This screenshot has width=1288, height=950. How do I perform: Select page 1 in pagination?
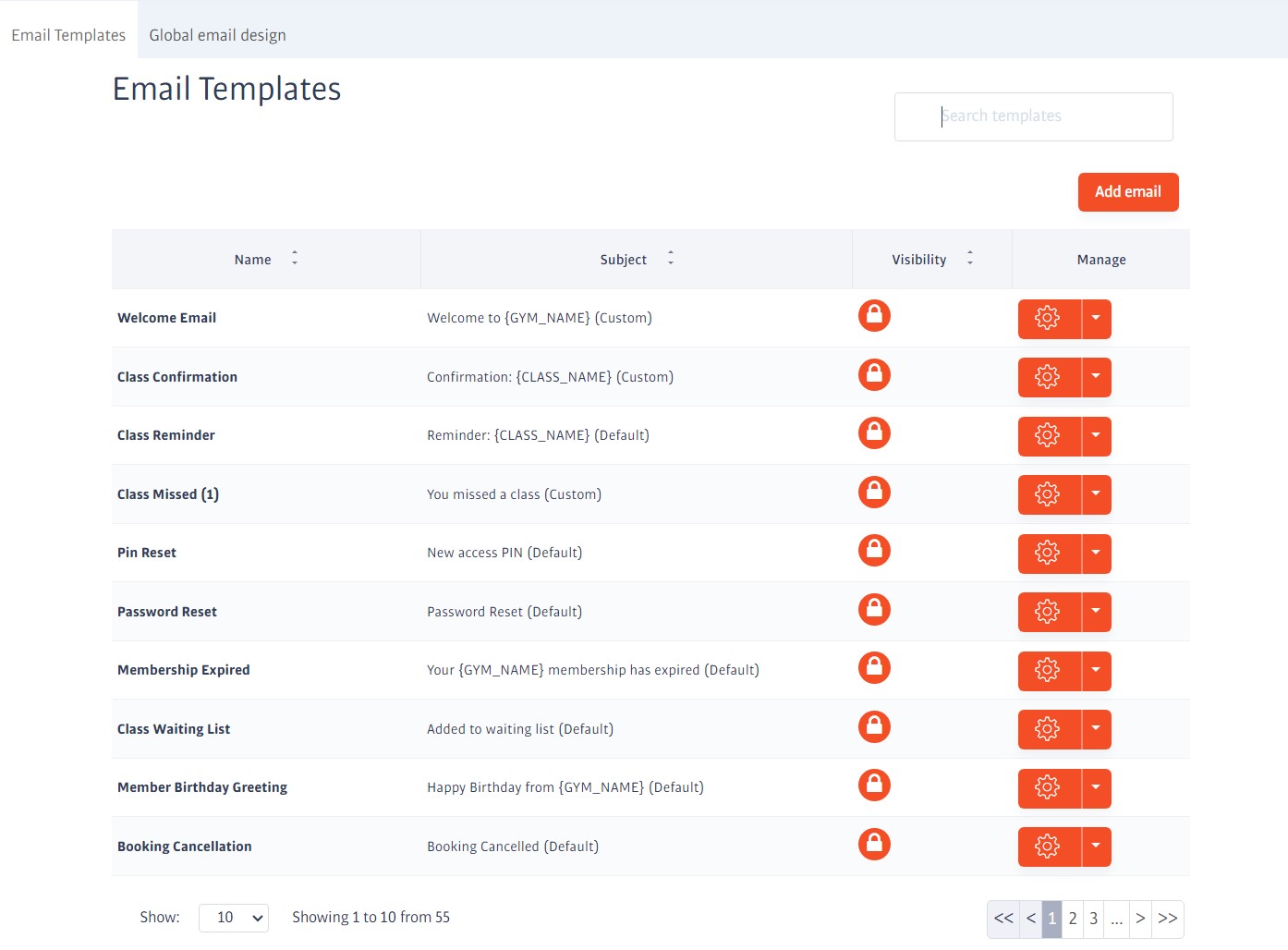coord(1051,919)
